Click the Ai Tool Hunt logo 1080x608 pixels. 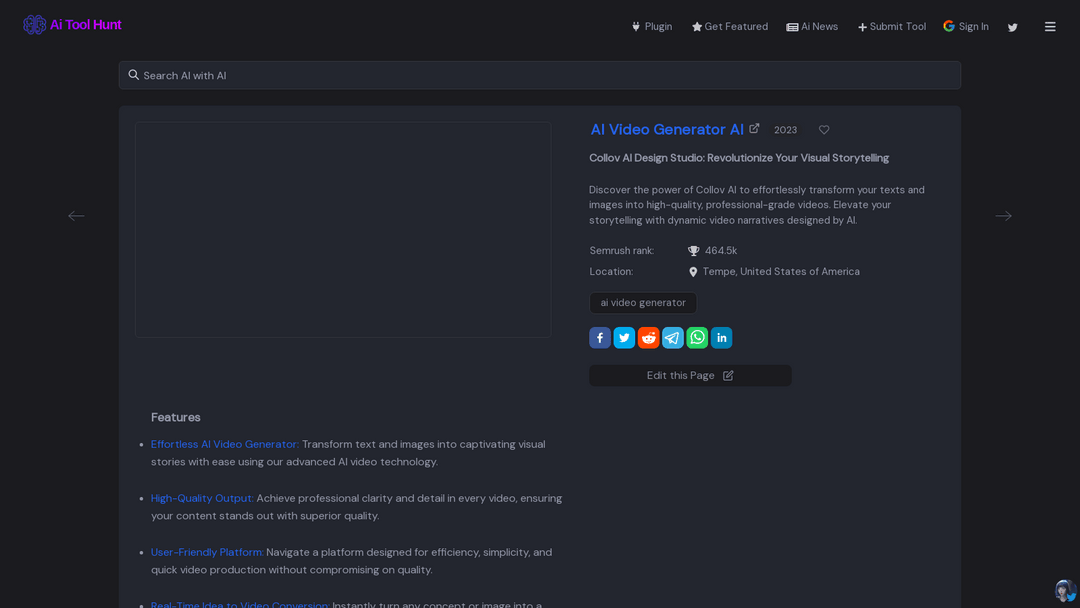click(72, 25)
